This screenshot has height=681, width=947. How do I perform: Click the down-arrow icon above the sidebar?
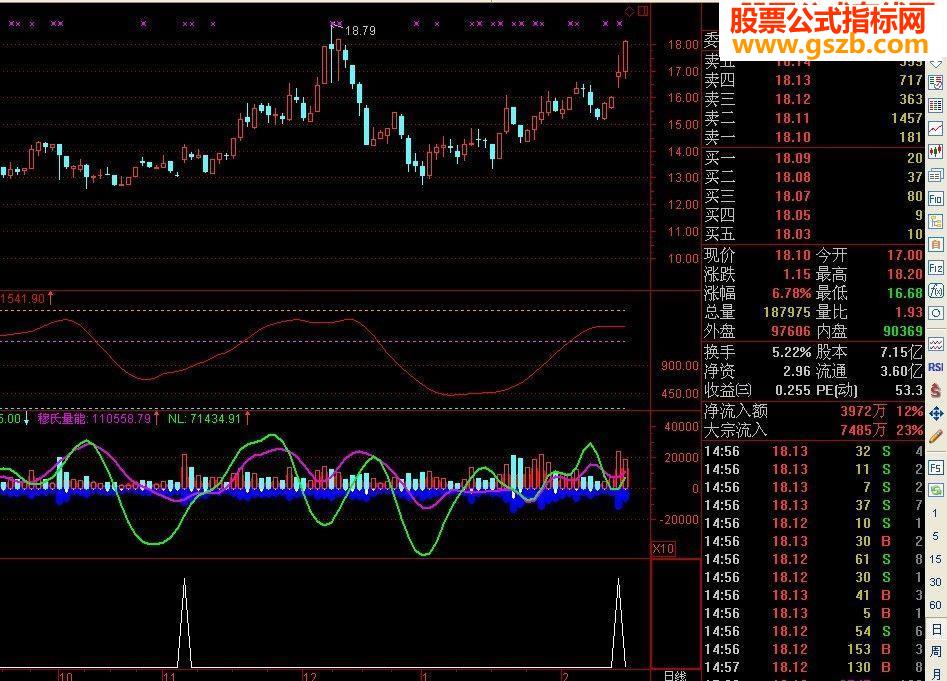(x=936, y=63)
